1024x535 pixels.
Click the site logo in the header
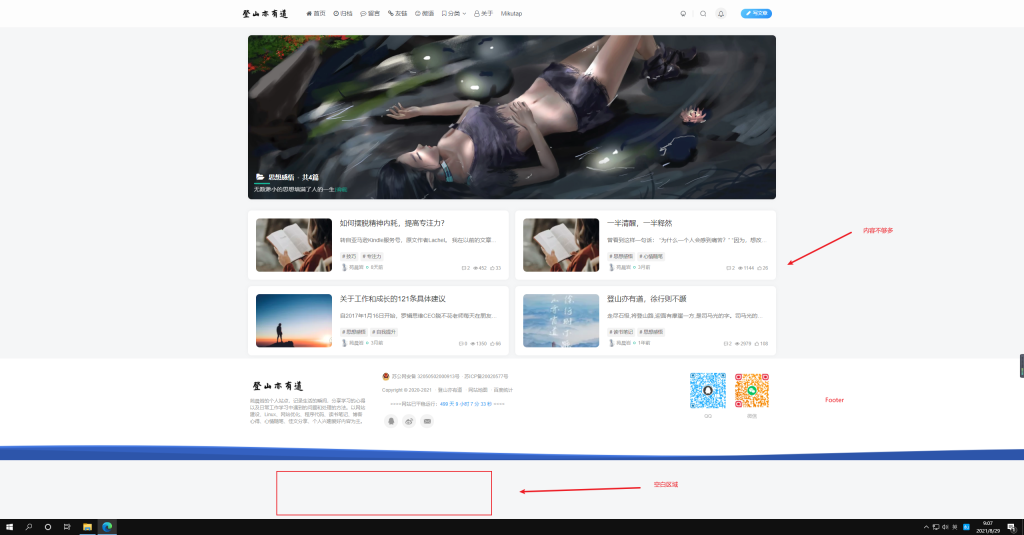[265, 14]
